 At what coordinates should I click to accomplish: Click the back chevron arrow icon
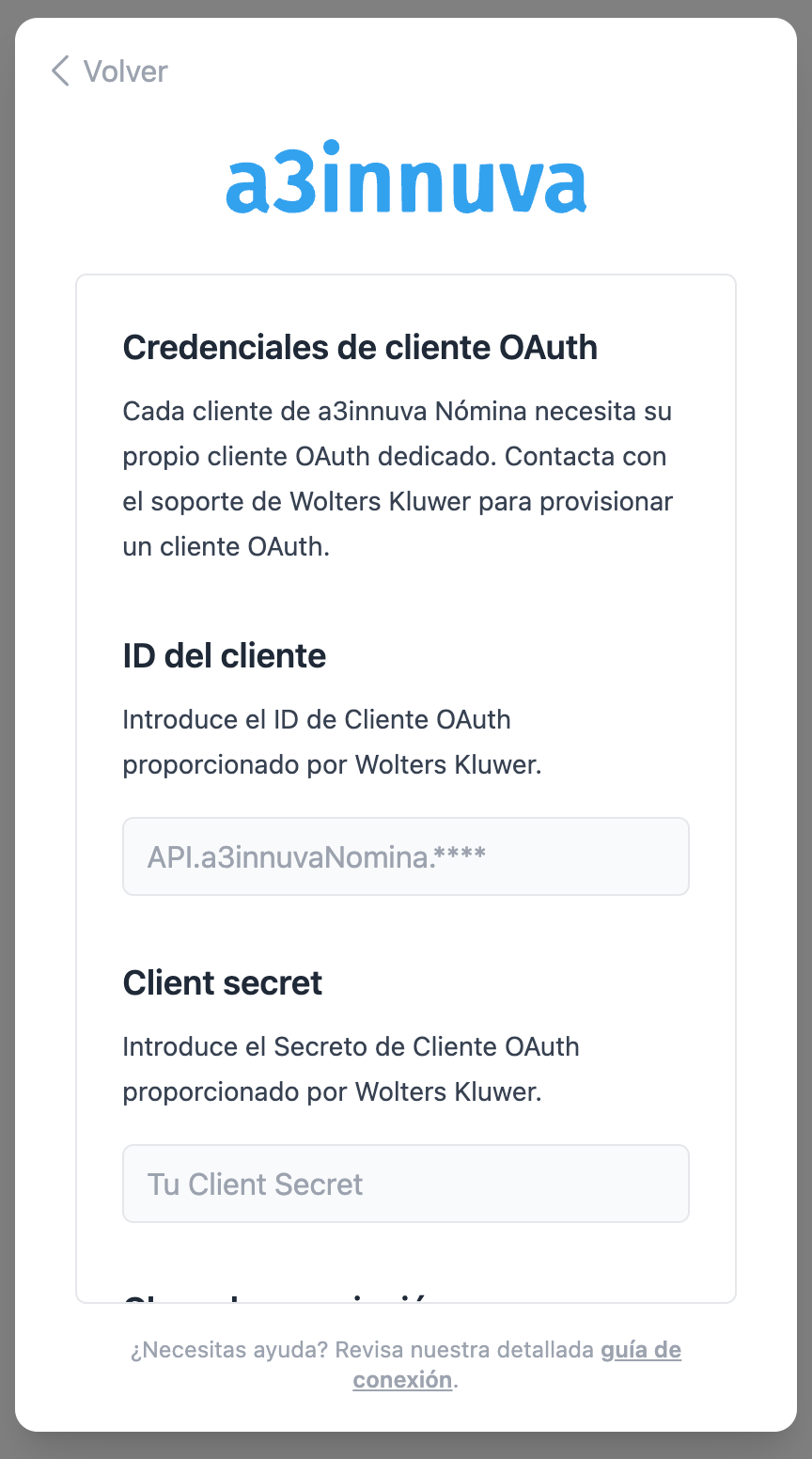click(60, 71)
